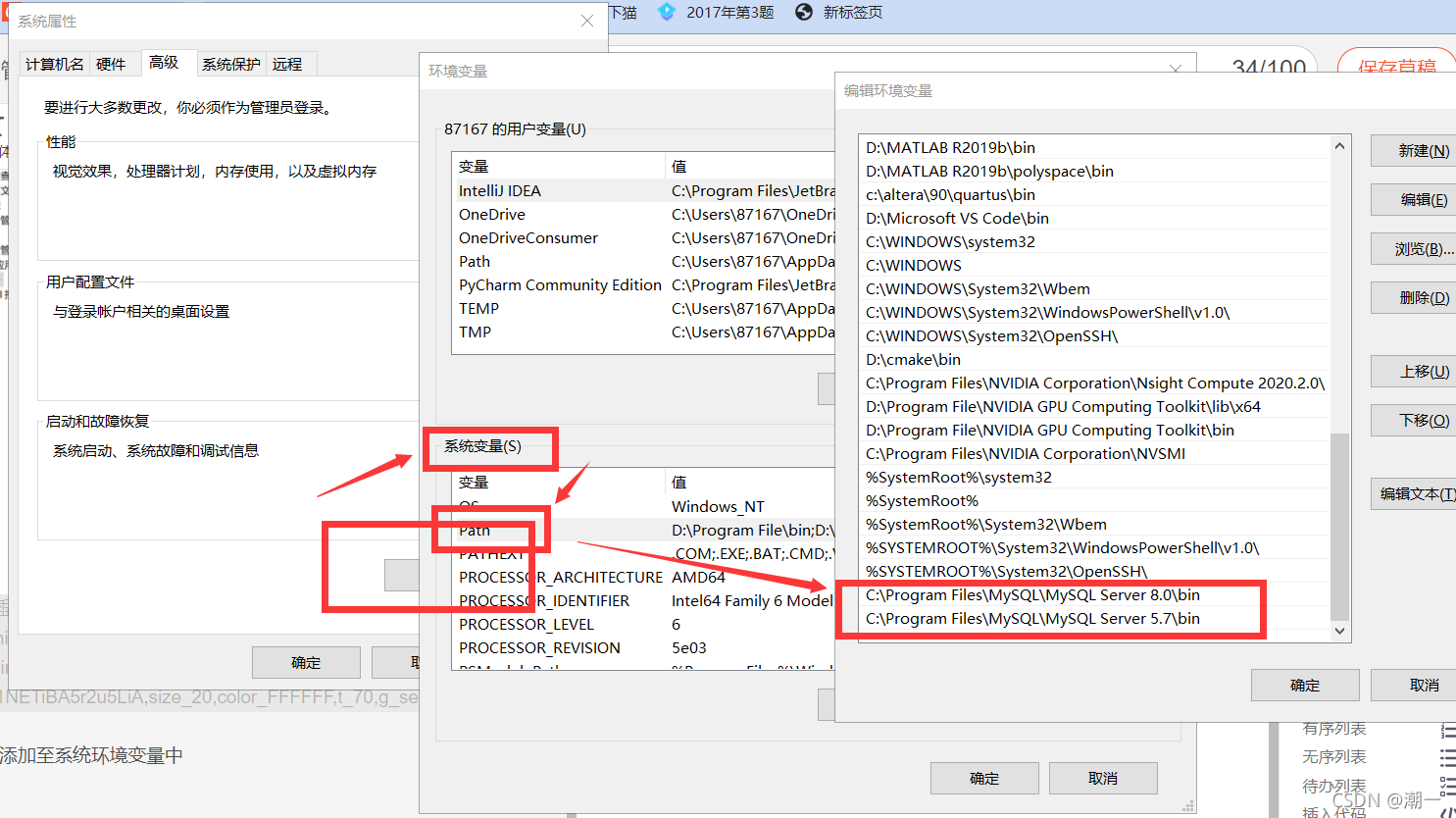The image size is (1456, 818).
Task: Select PROCESSOR_ARCHITECTURE system variable row
Action: pyautogui.click(x=643, y=578)
